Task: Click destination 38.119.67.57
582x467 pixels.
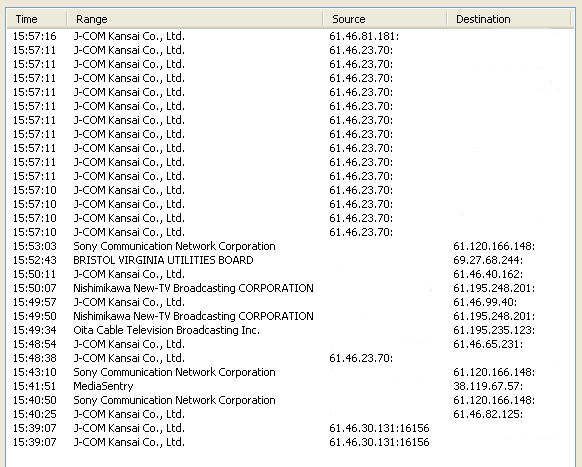Action: pyautogui.click(x=488, y=386)
